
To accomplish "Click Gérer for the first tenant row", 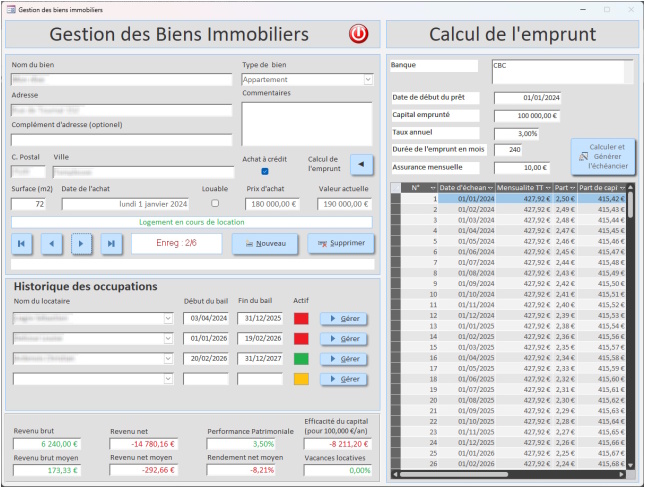I will click(x=343, y=319).
